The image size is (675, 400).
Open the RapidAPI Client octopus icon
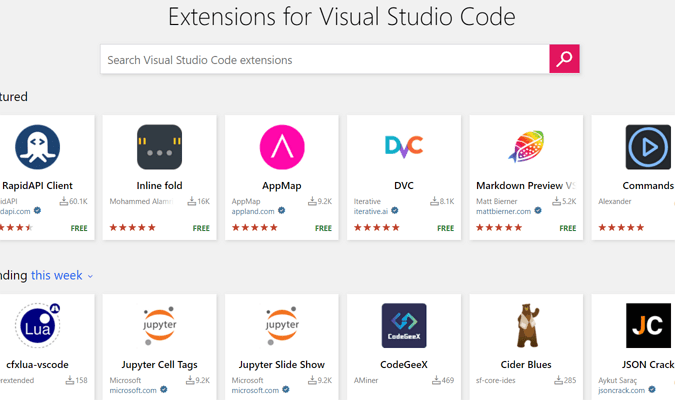coord(37,147)
